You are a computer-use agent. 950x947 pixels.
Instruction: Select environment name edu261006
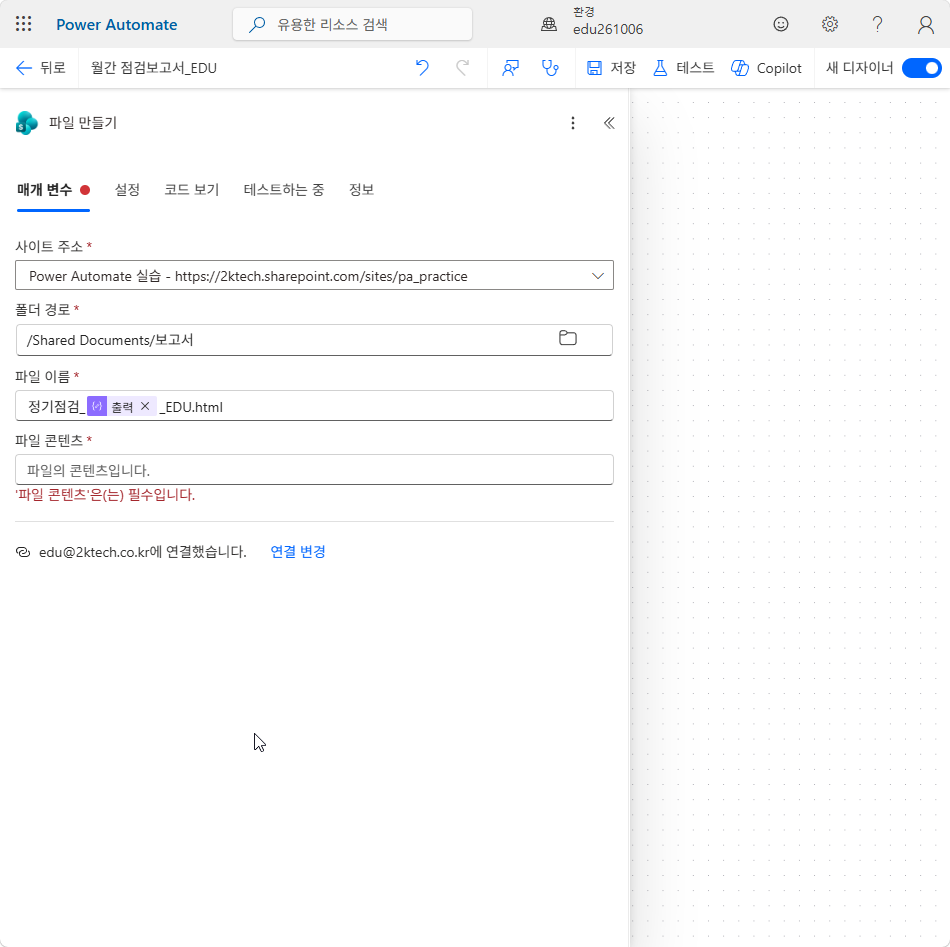click(x=608, y=29)
